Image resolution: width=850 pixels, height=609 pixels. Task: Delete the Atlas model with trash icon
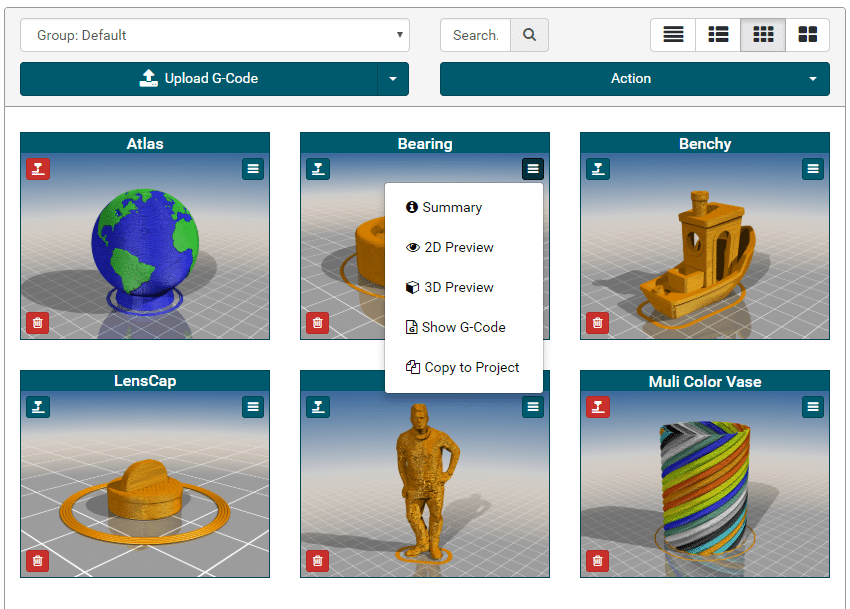[x=38, y=322]
